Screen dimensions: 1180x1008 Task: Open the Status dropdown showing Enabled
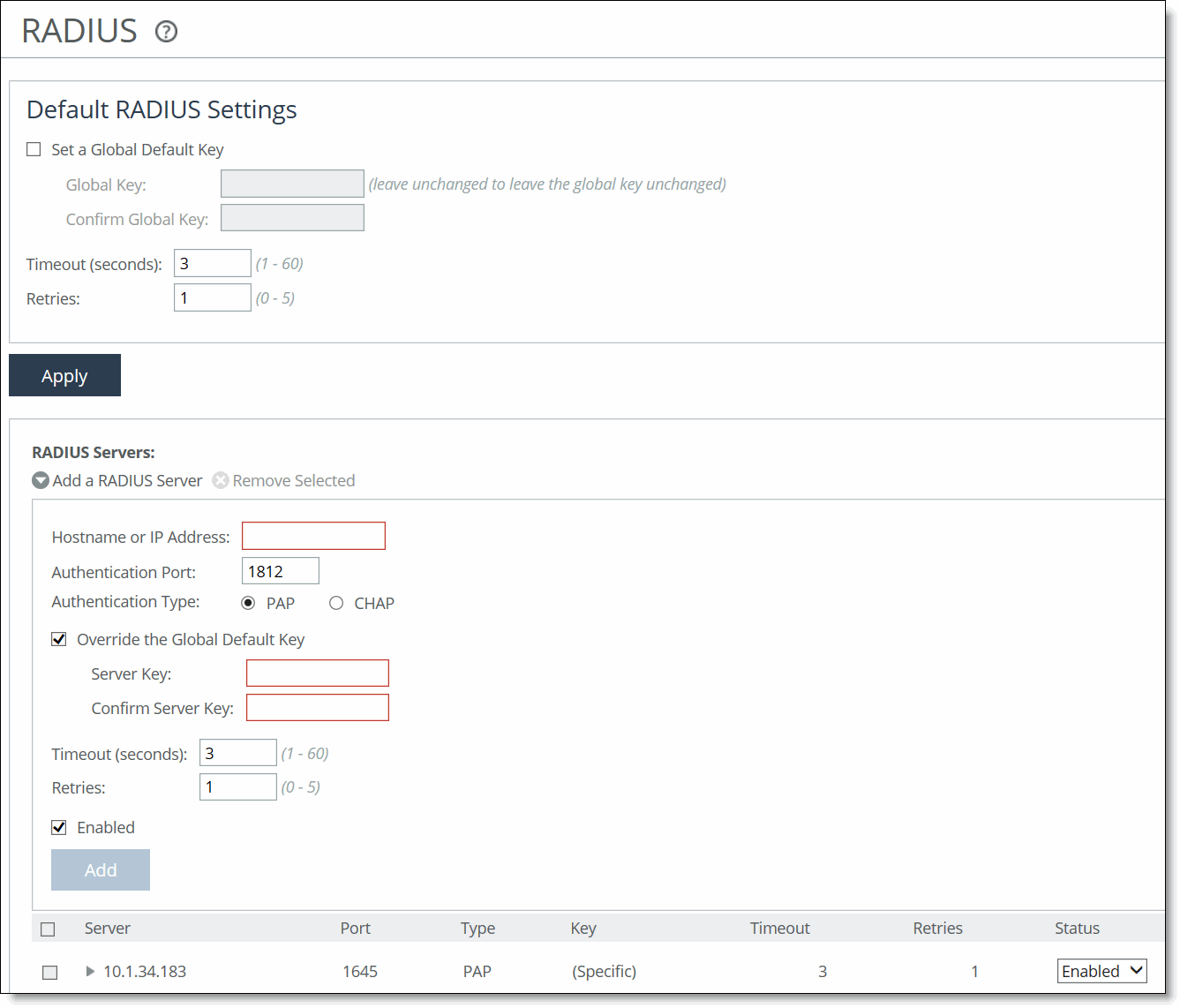pos(1101,971)
